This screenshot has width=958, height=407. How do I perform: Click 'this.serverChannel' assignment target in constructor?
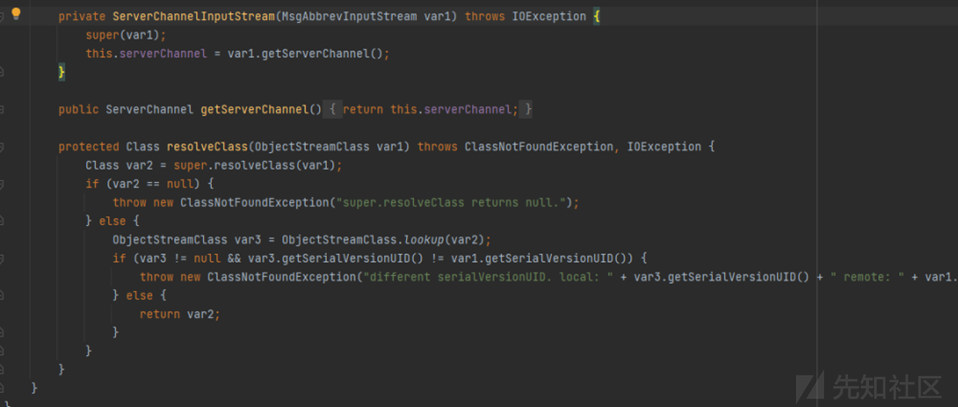point(146,54)
